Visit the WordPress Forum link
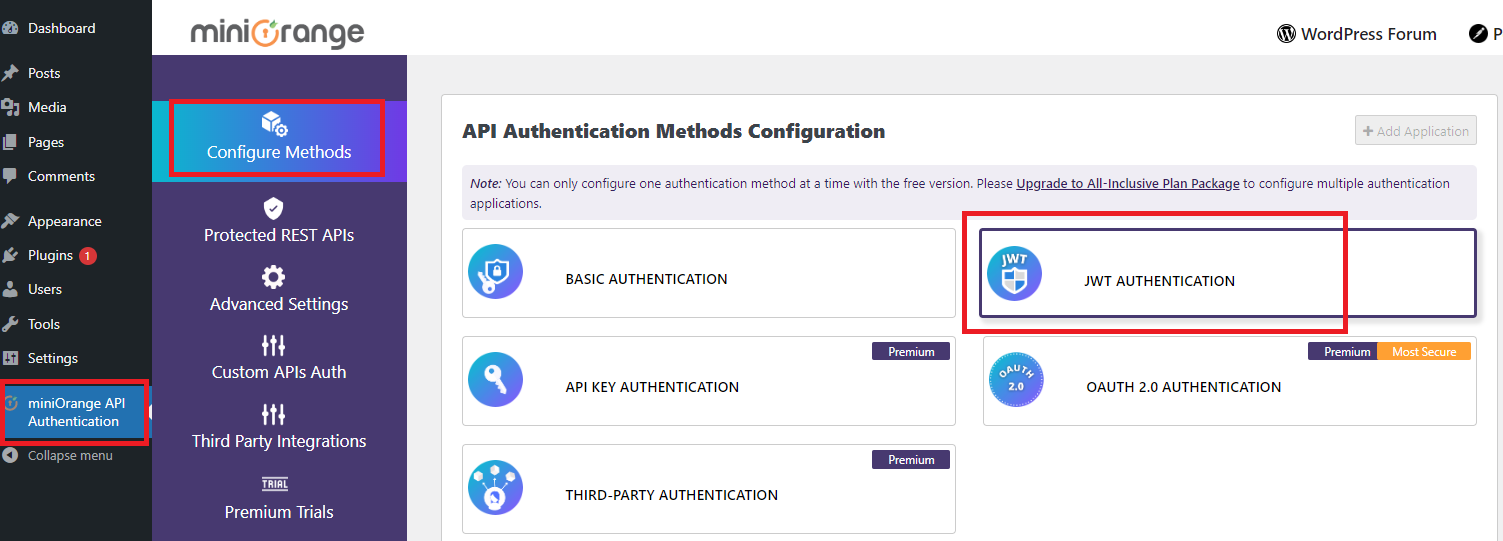The width and height of the screenshot is (1503, 541). click(x=1357, y=34)
